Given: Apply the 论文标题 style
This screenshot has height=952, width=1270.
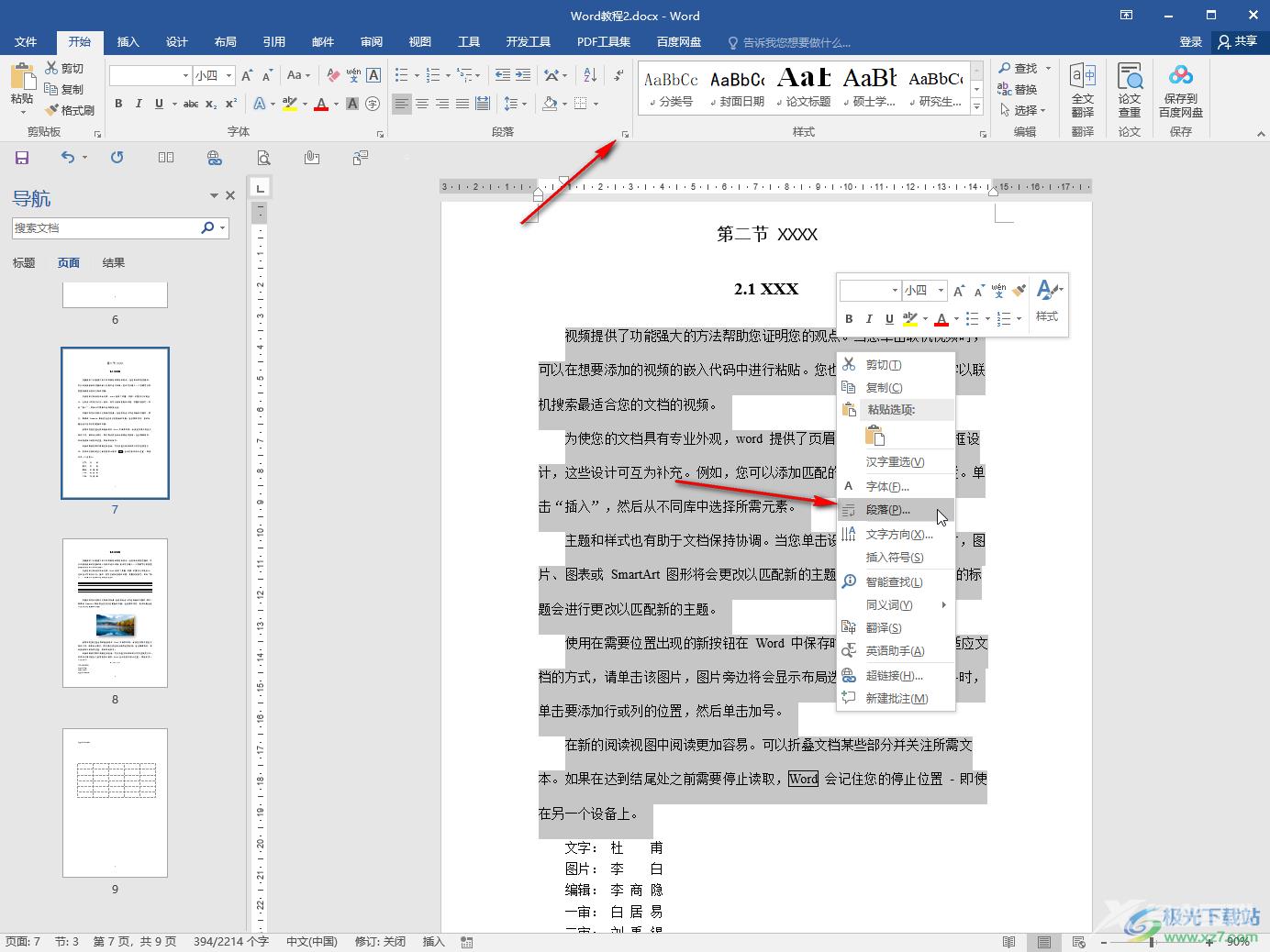Looking at the screenshot, I should pyautogui.click(x=804, y=87).
